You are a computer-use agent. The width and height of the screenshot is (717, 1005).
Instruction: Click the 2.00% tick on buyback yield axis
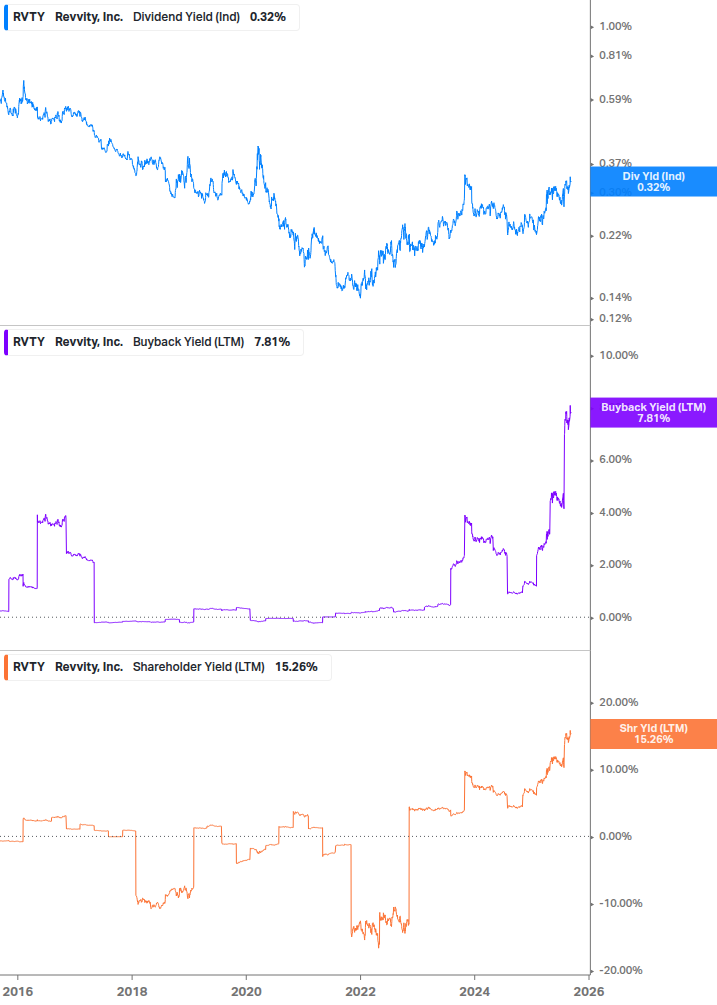tap(615, 565)
